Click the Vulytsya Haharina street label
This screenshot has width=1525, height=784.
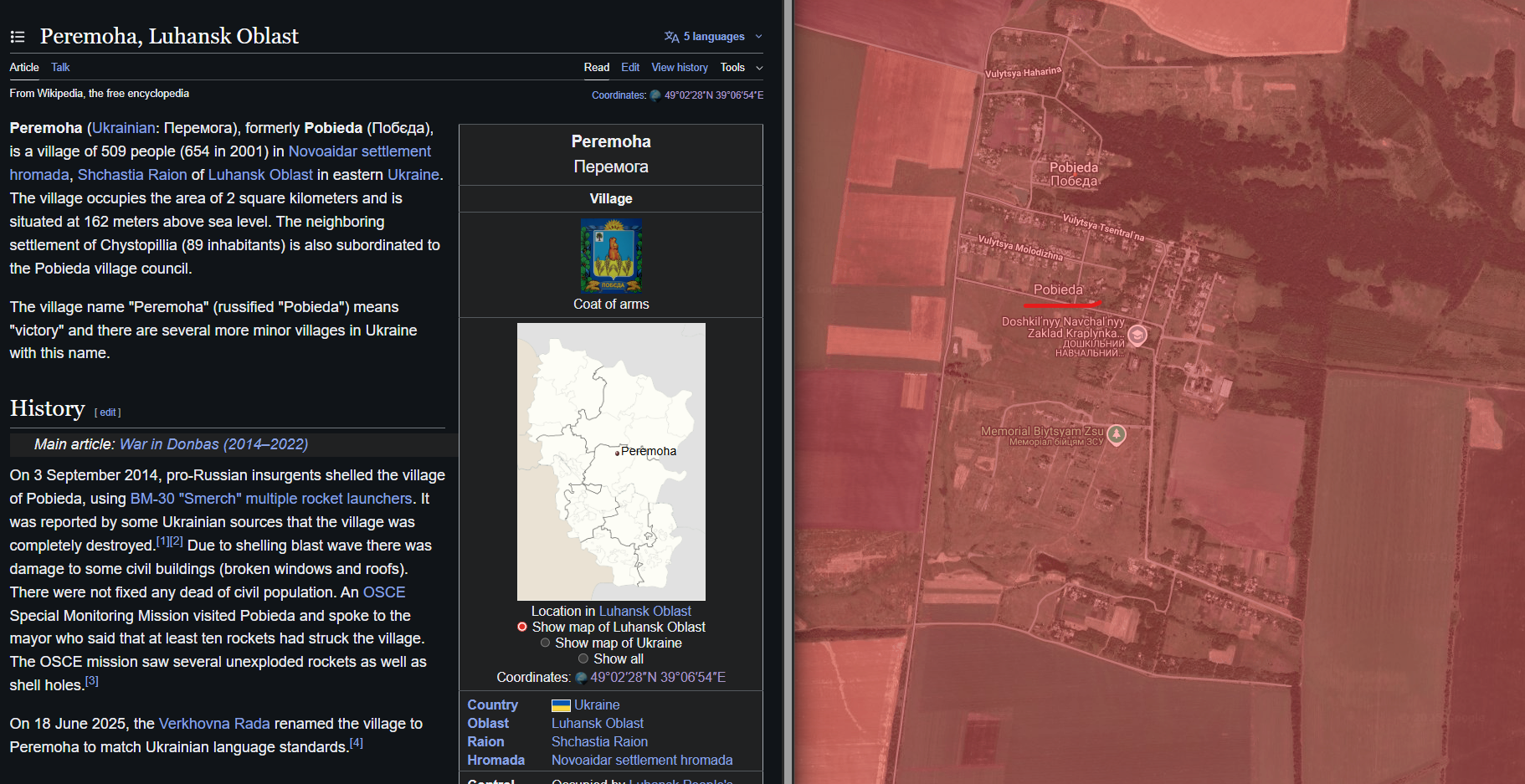pyautogui.click(x=1023, y=72)
